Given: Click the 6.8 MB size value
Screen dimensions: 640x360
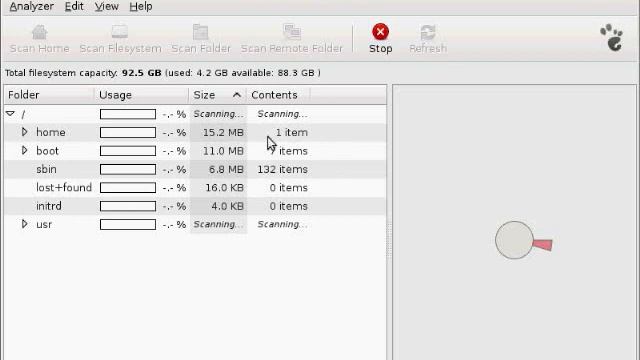Looking at the screenshot, I should pos(226,169).
